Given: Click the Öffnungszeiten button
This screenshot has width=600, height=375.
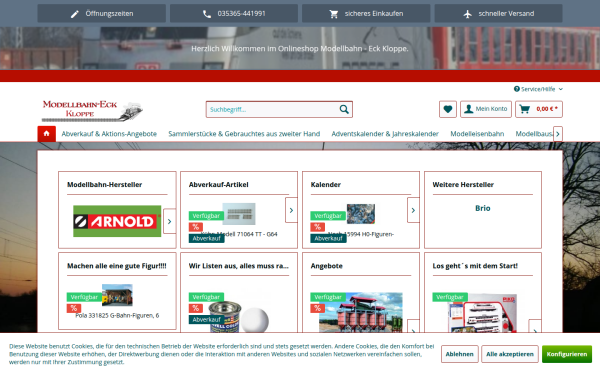Looking at the screenshot, I should click(x=102, y=14).
